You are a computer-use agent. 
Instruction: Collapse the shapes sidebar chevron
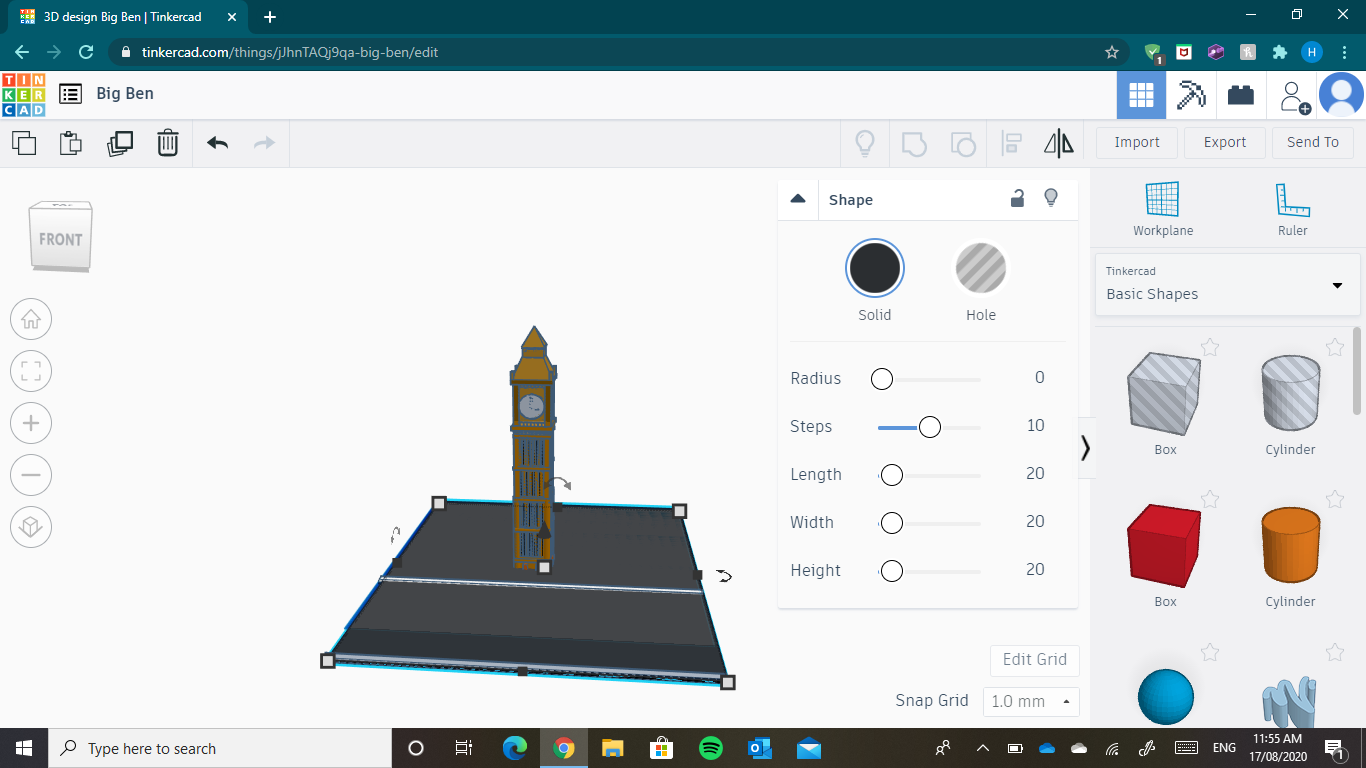pyautogui.click(x=1086, y=447)
